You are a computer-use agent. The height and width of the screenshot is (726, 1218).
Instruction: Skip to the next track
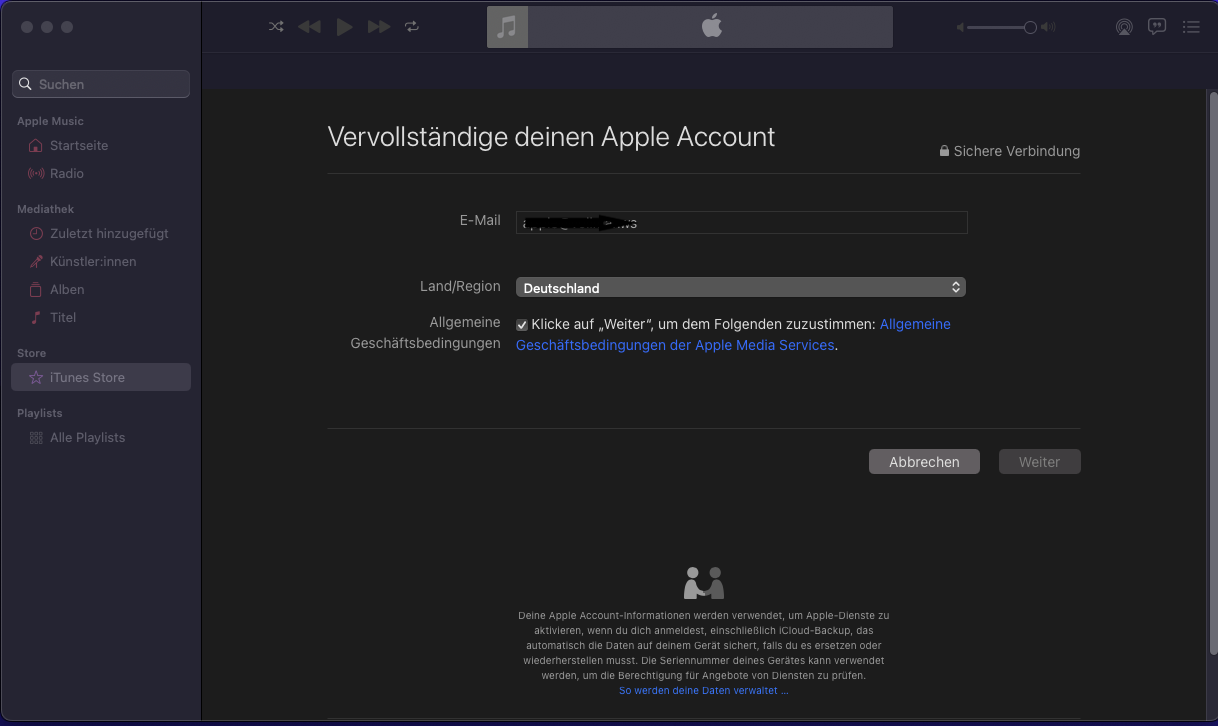(379, 27)
